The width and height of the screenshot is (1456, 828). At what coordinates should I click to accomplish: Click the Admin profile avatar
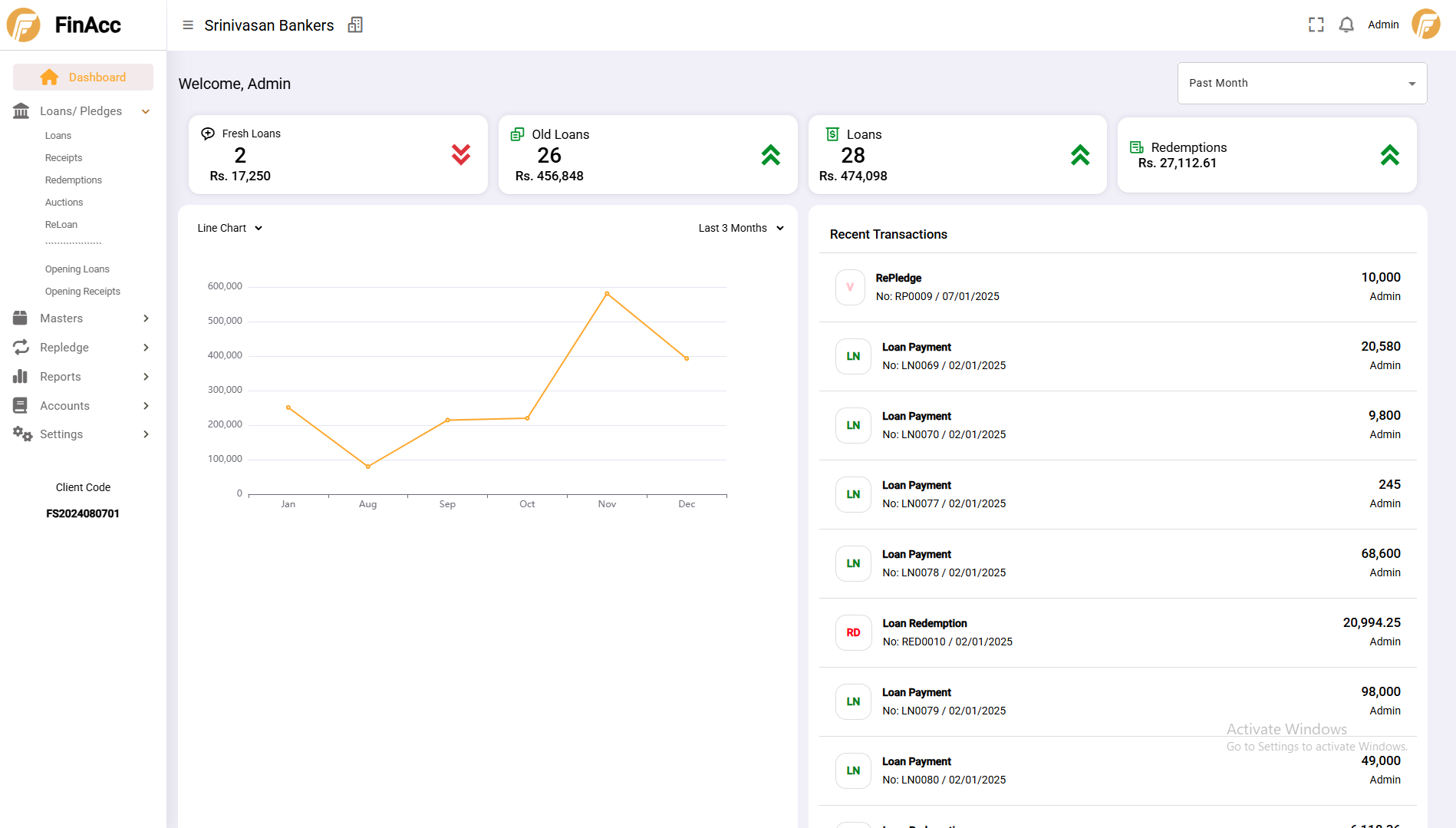click(x=1426, y=25)
